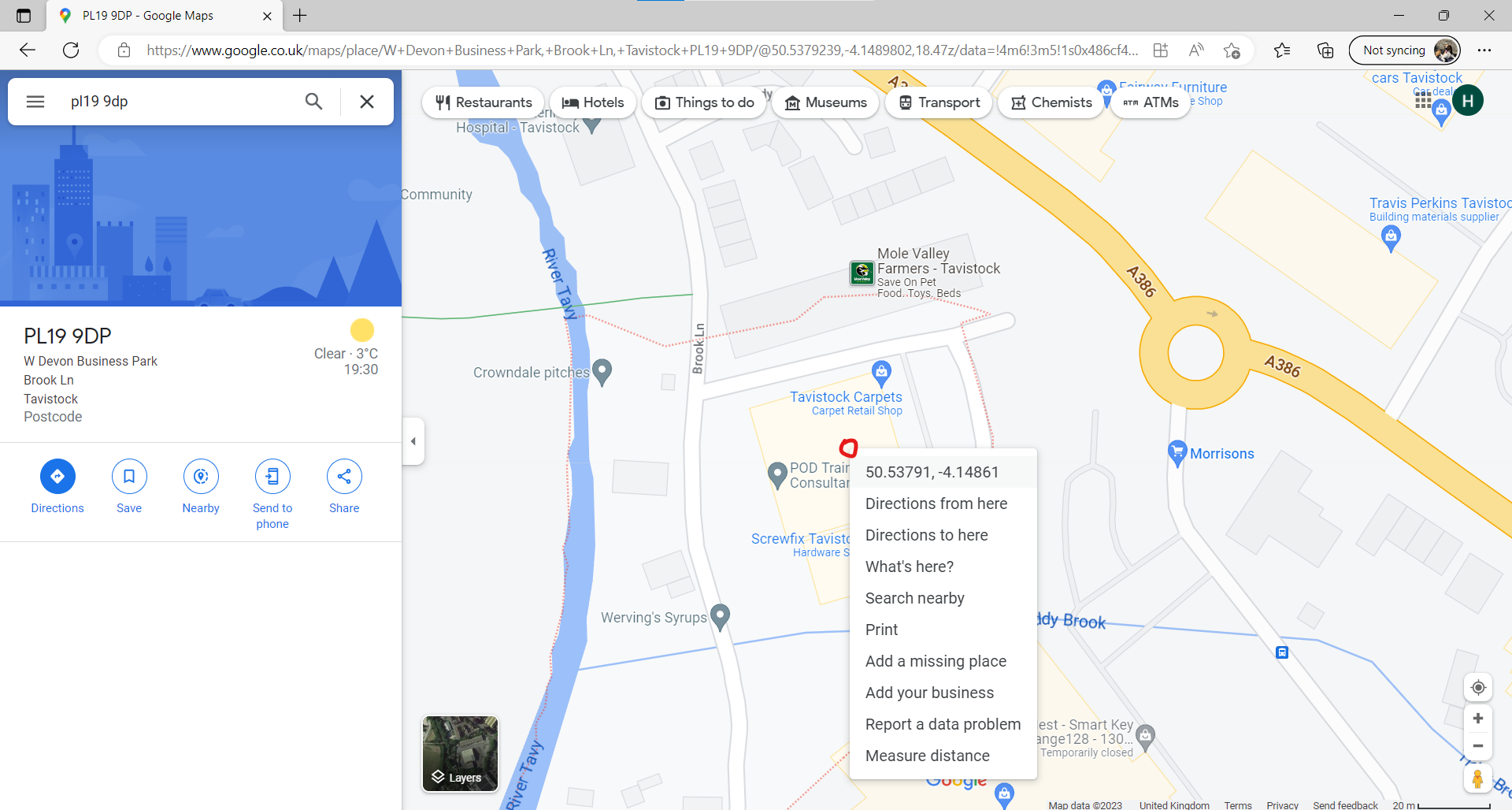Click the browser address bar URL
Viewport: 1512px width, 810px height.
tap(642, 50)
